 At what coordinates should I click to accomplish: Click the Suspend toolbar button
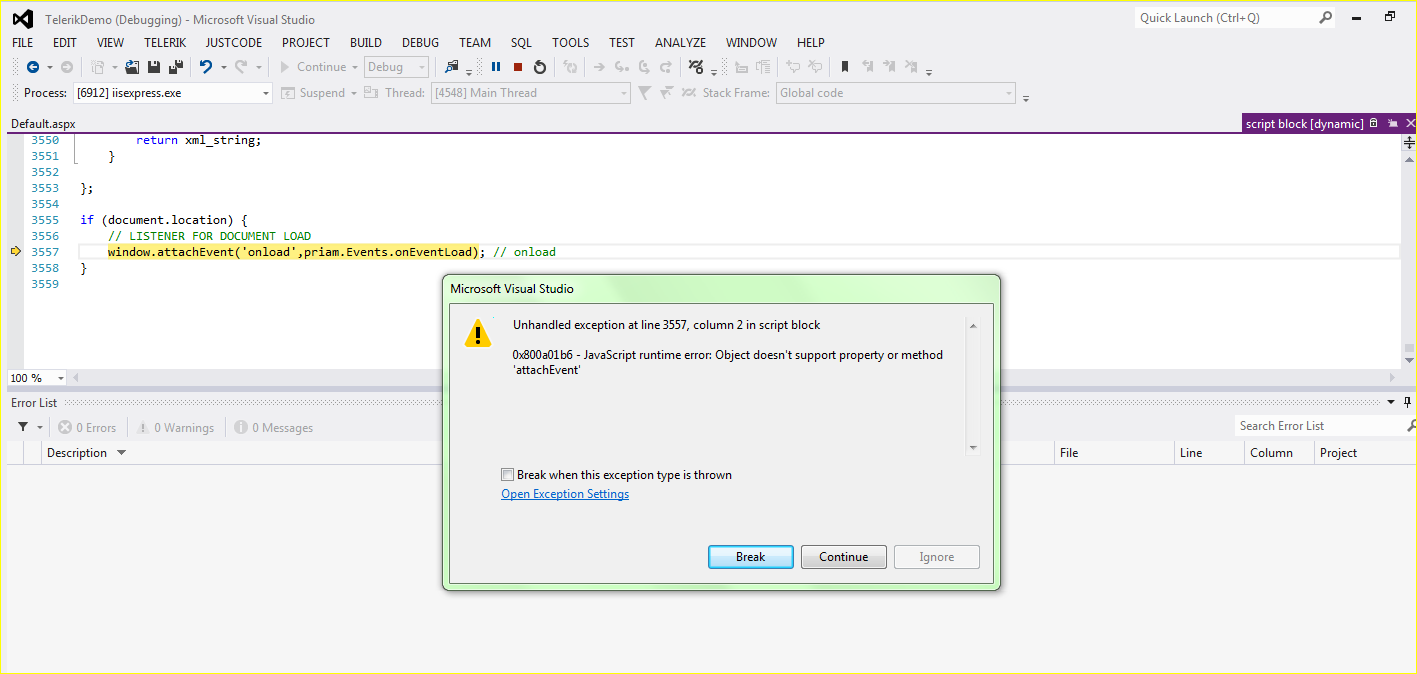[313, 93]
